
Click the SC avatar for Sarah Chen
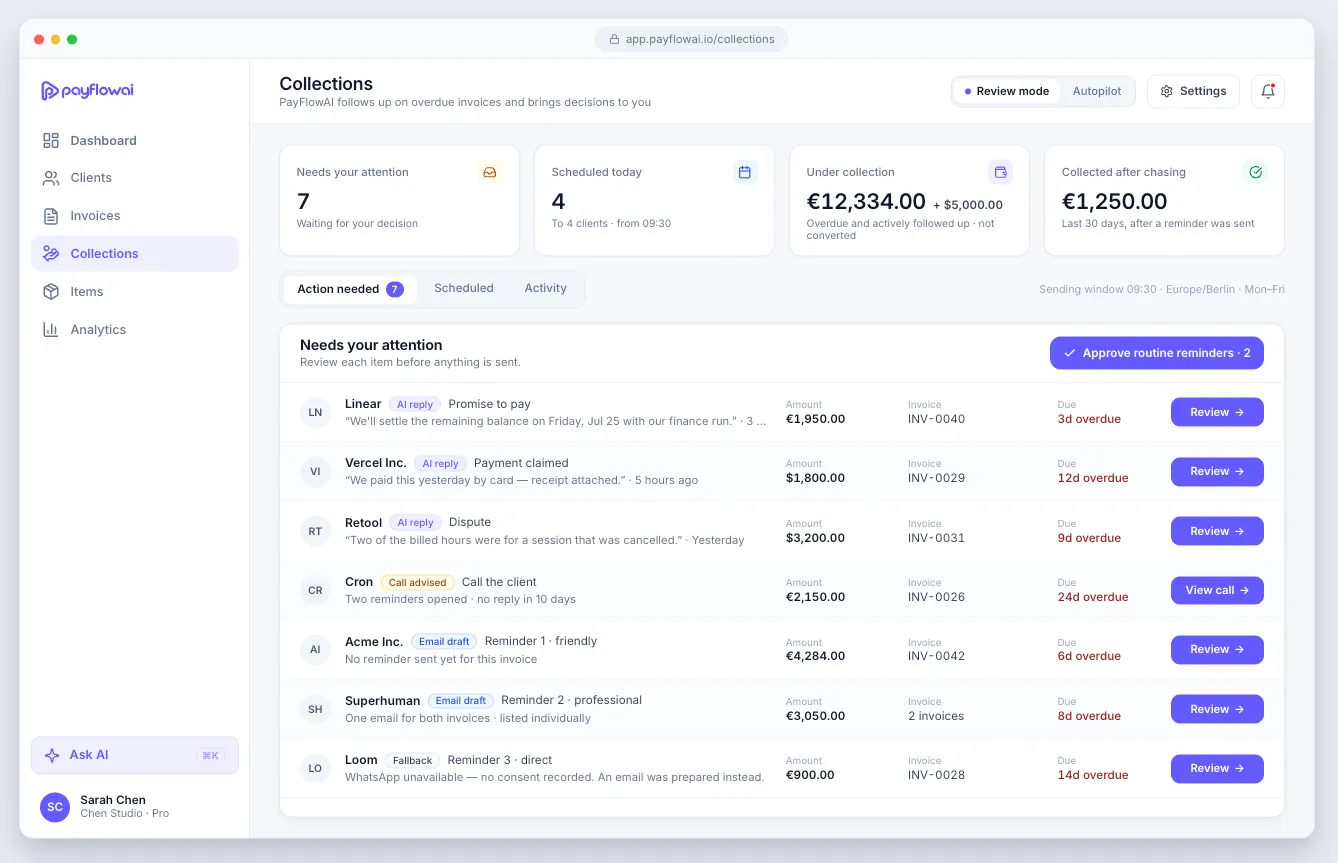coord(55,807)
